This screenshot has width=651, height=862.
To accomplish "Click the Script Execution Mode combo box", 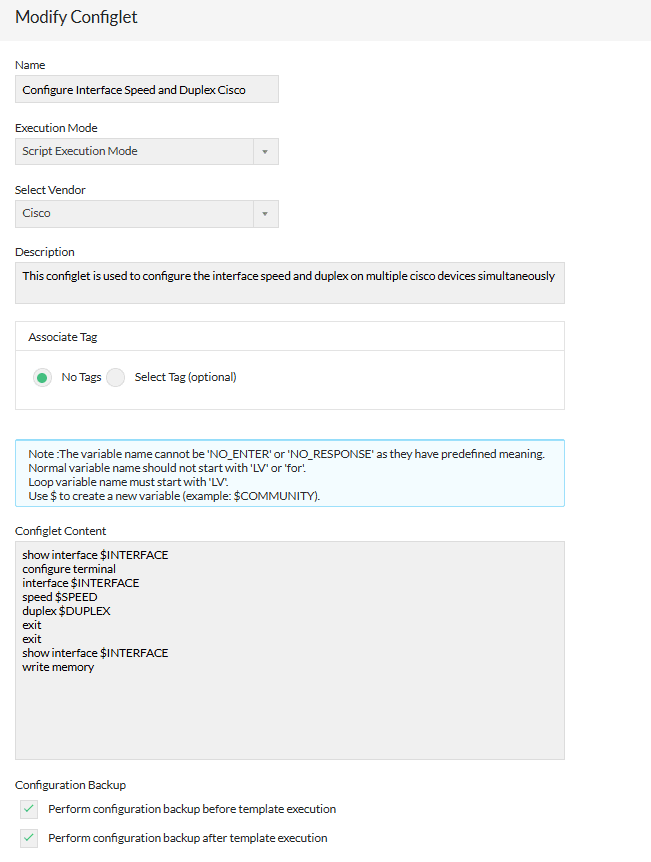I will point(140,151).
